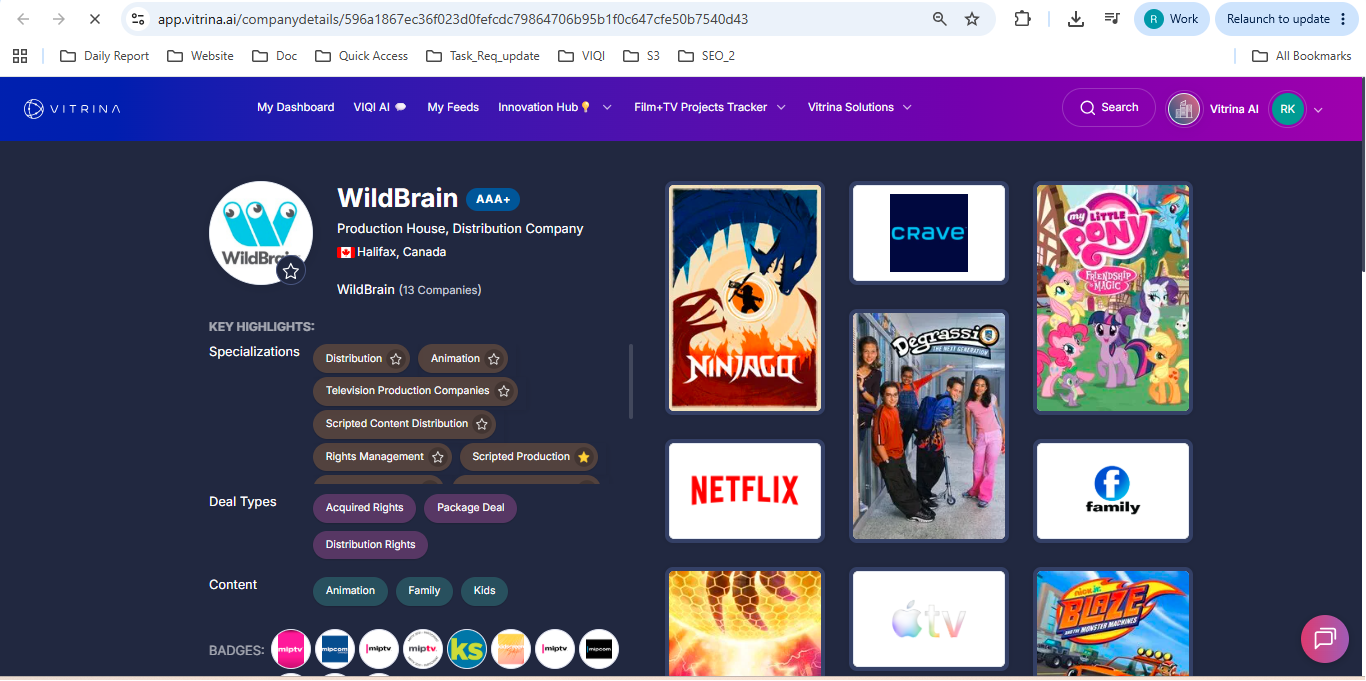Star Television Production Companies specialization
Image resolution: width=1366 pixels, height=681 pixels.
504,391
